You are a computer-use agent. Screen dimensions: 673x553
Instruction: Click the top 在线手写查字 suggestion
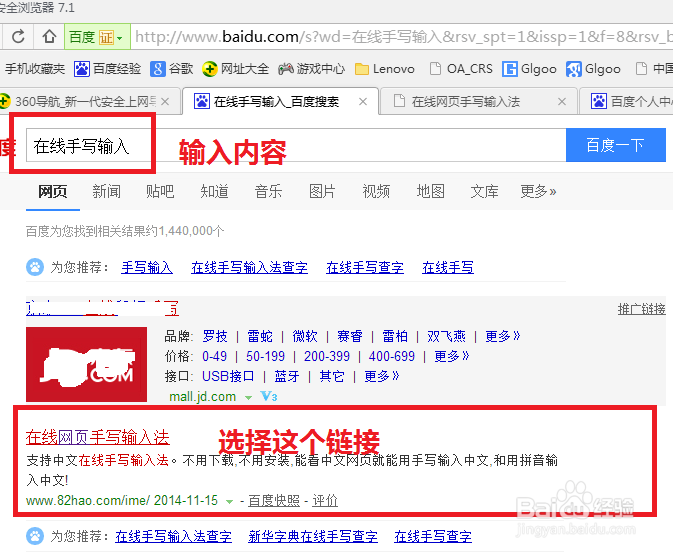pos(365,267)
